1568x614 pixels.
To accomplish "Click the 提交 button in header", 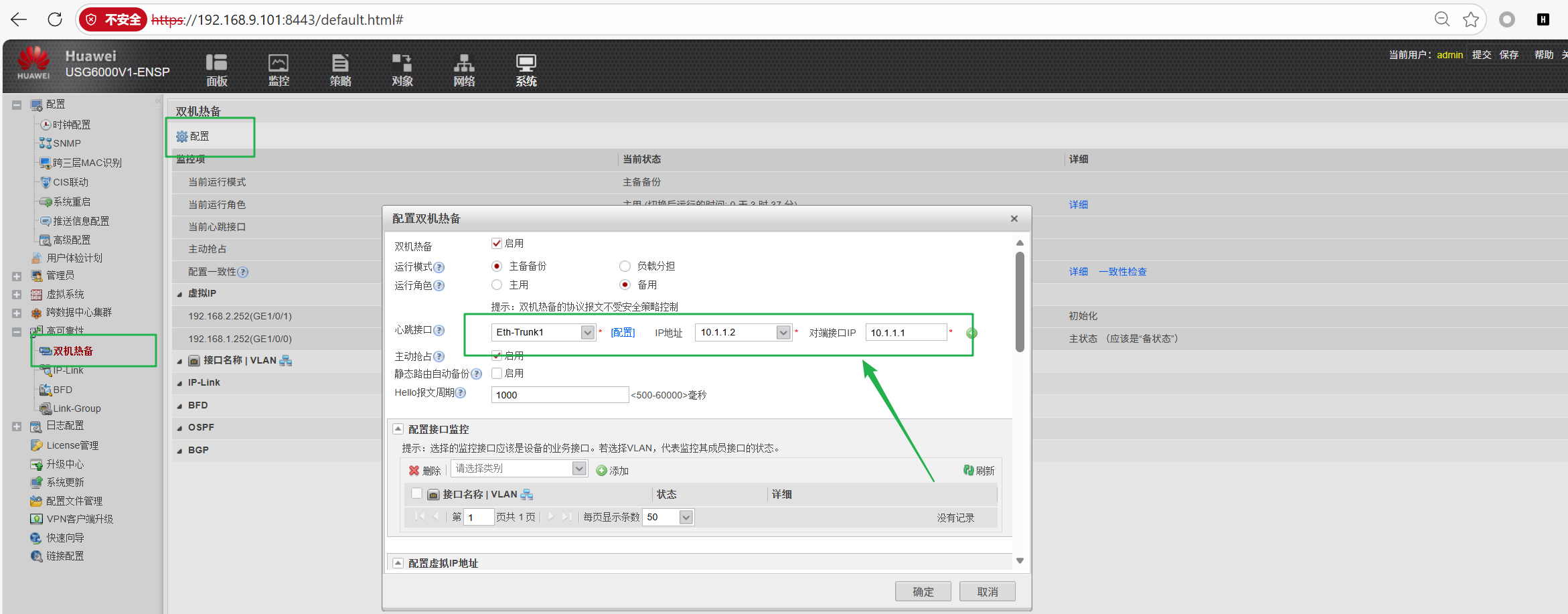I will coord(1481,55).
